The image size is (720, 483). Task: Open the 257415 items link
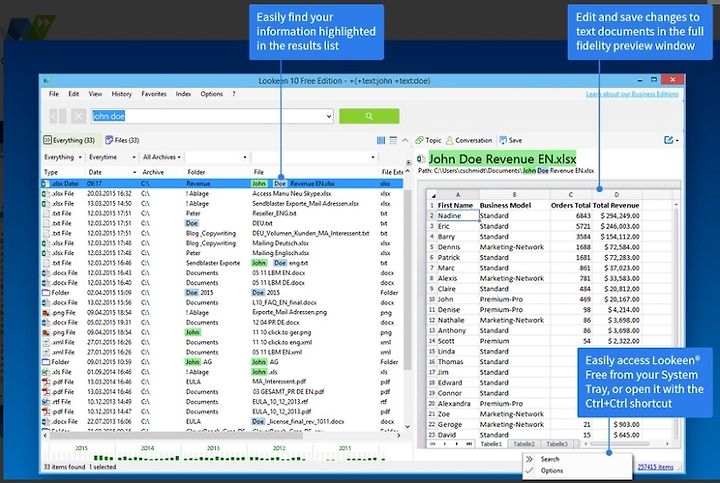click(x=655, y=467)
